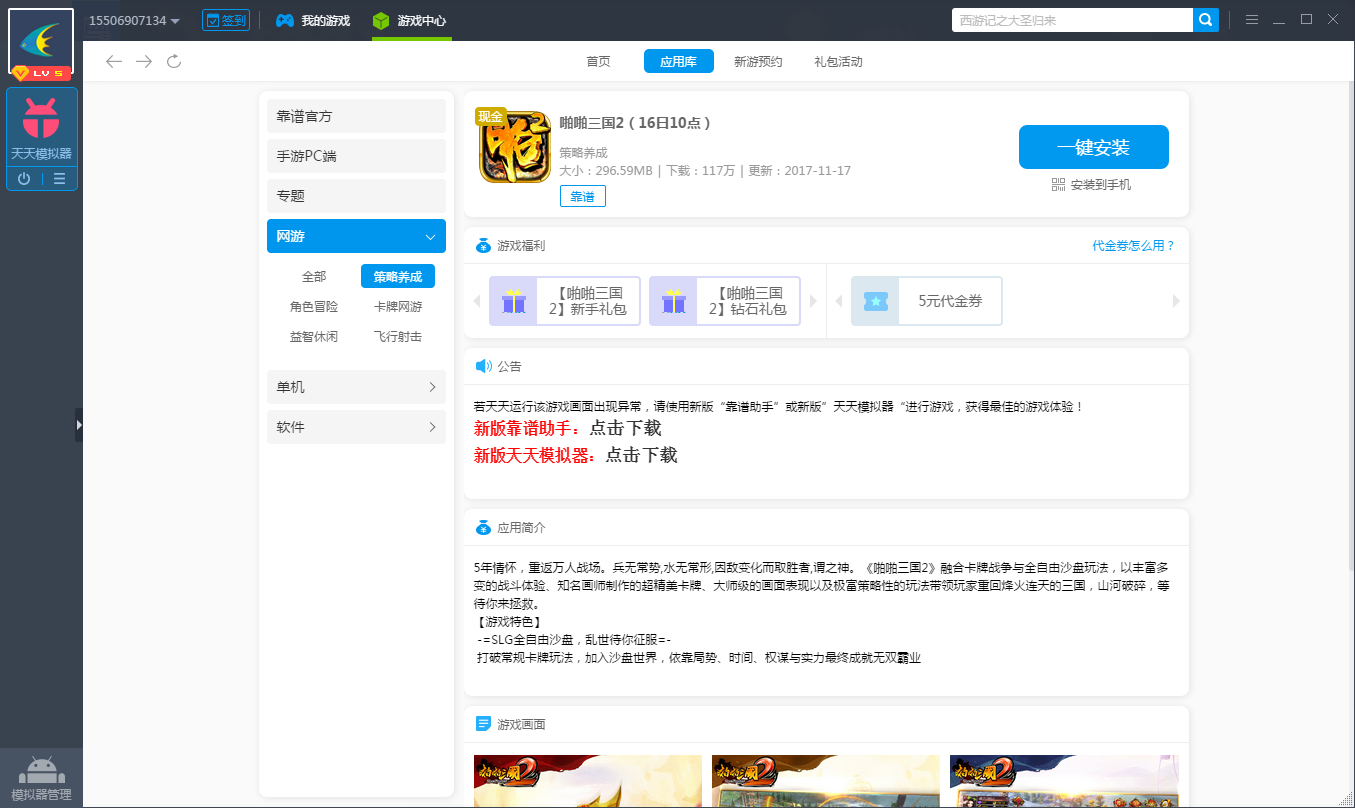1355x808 pixels.
Task: Click the LV 5 level badge
Action: point(41,73)
